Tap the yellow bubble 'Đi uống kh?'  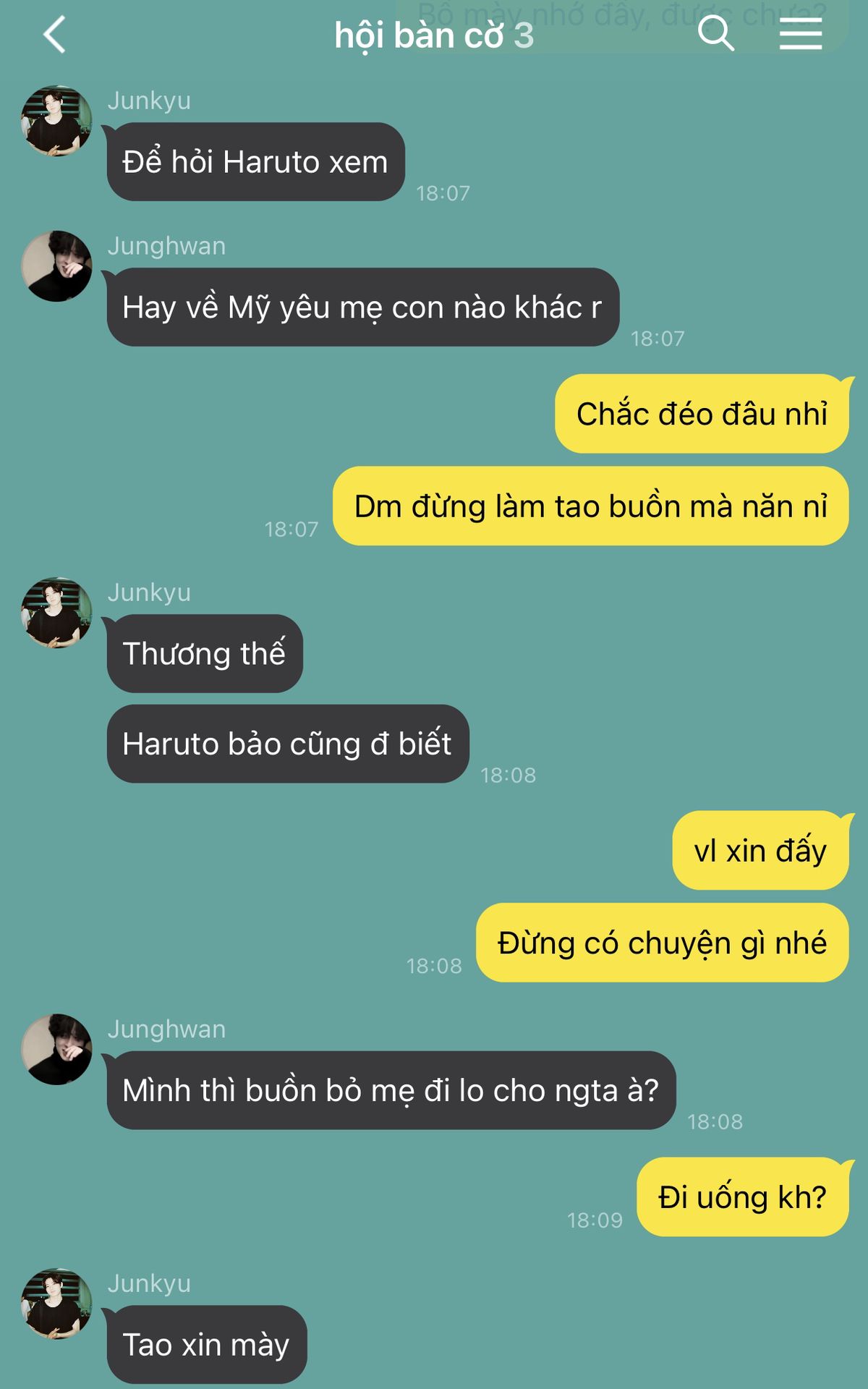[x=742, y=1197]
